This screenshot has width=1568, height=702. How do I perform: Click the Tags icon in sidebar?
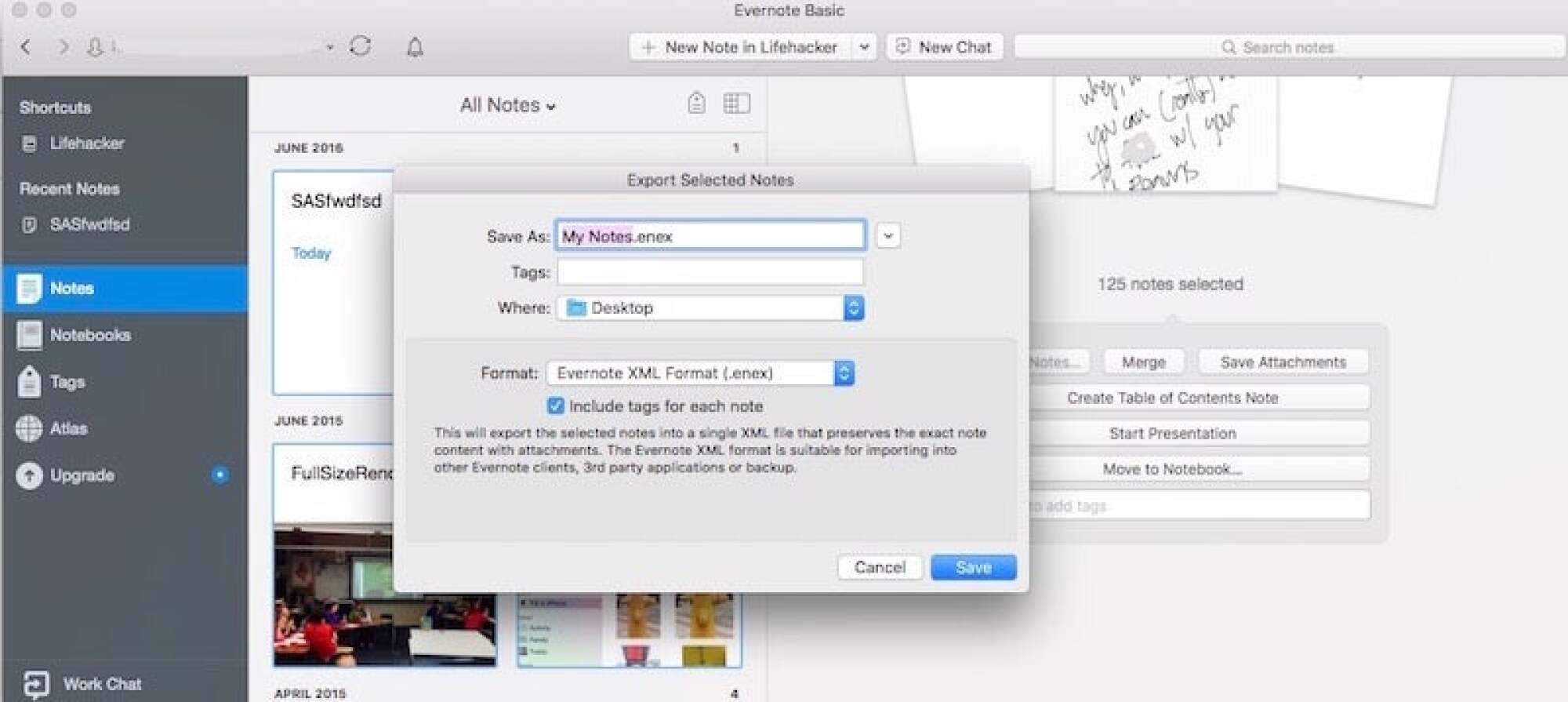coord(29,382)
